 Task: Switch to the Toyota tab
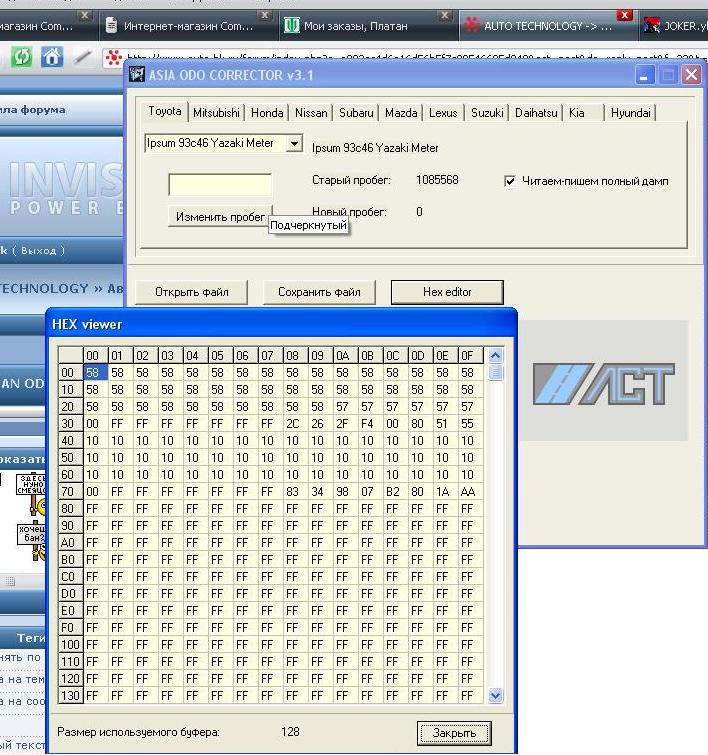[165, 111]
